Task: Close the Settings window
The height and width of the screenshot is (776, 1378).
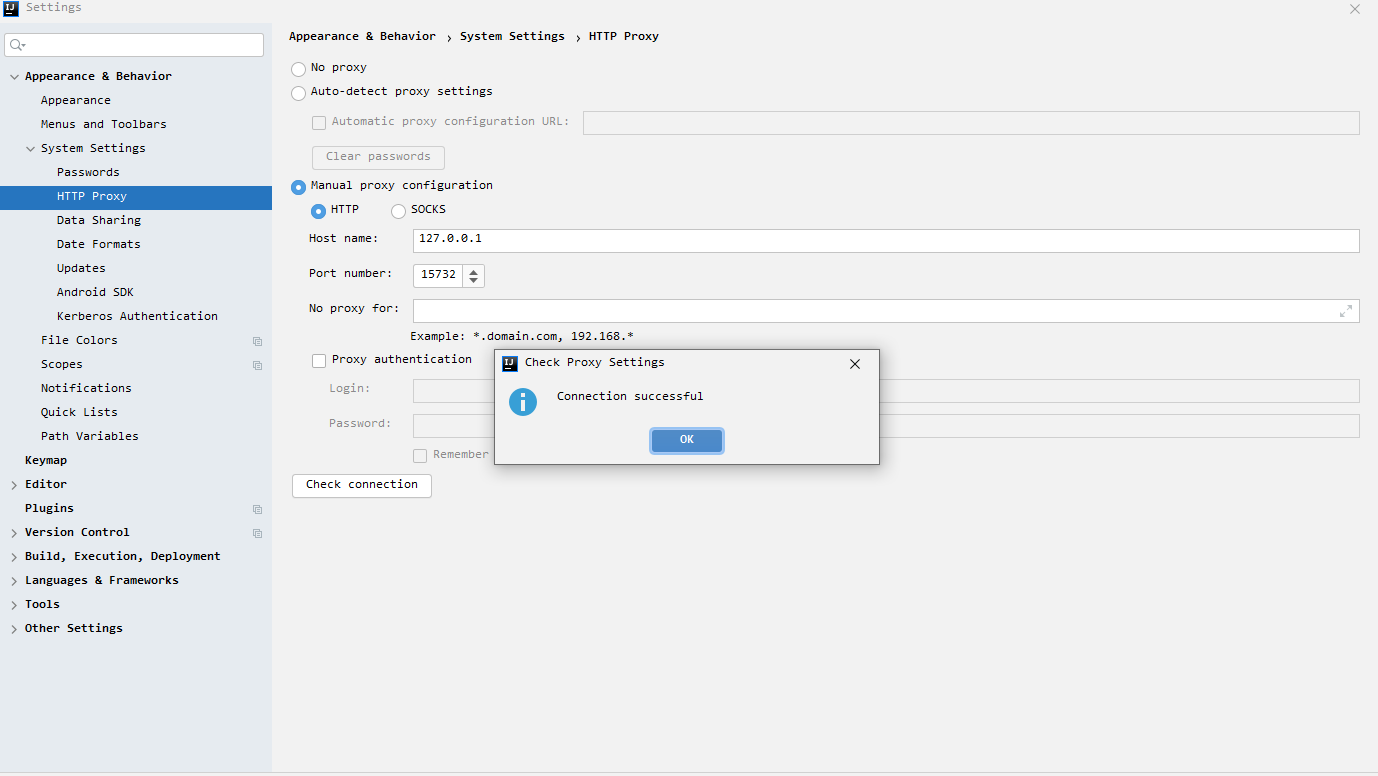Action: click(1355, 9)
